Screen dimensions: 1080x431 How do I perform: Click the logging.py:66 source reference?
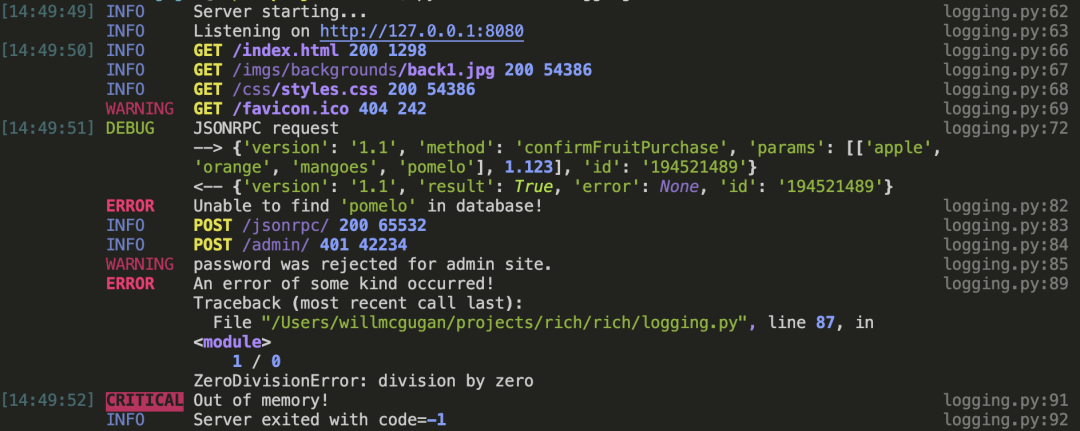pos(1005,50)
